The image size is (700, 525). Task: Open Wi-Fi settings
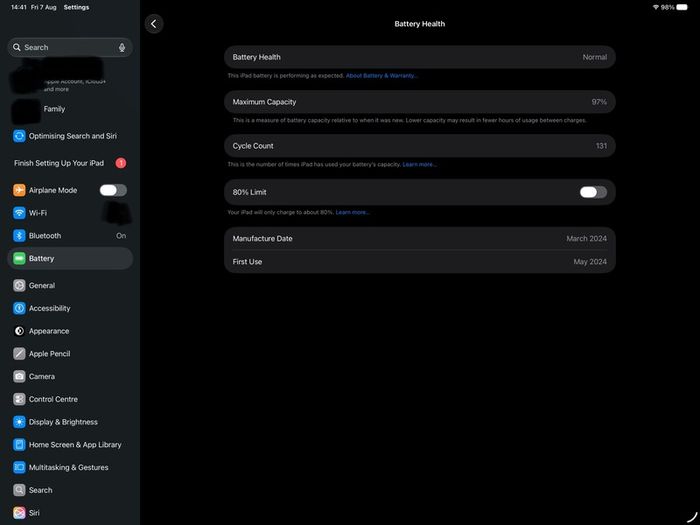point(70,213)
